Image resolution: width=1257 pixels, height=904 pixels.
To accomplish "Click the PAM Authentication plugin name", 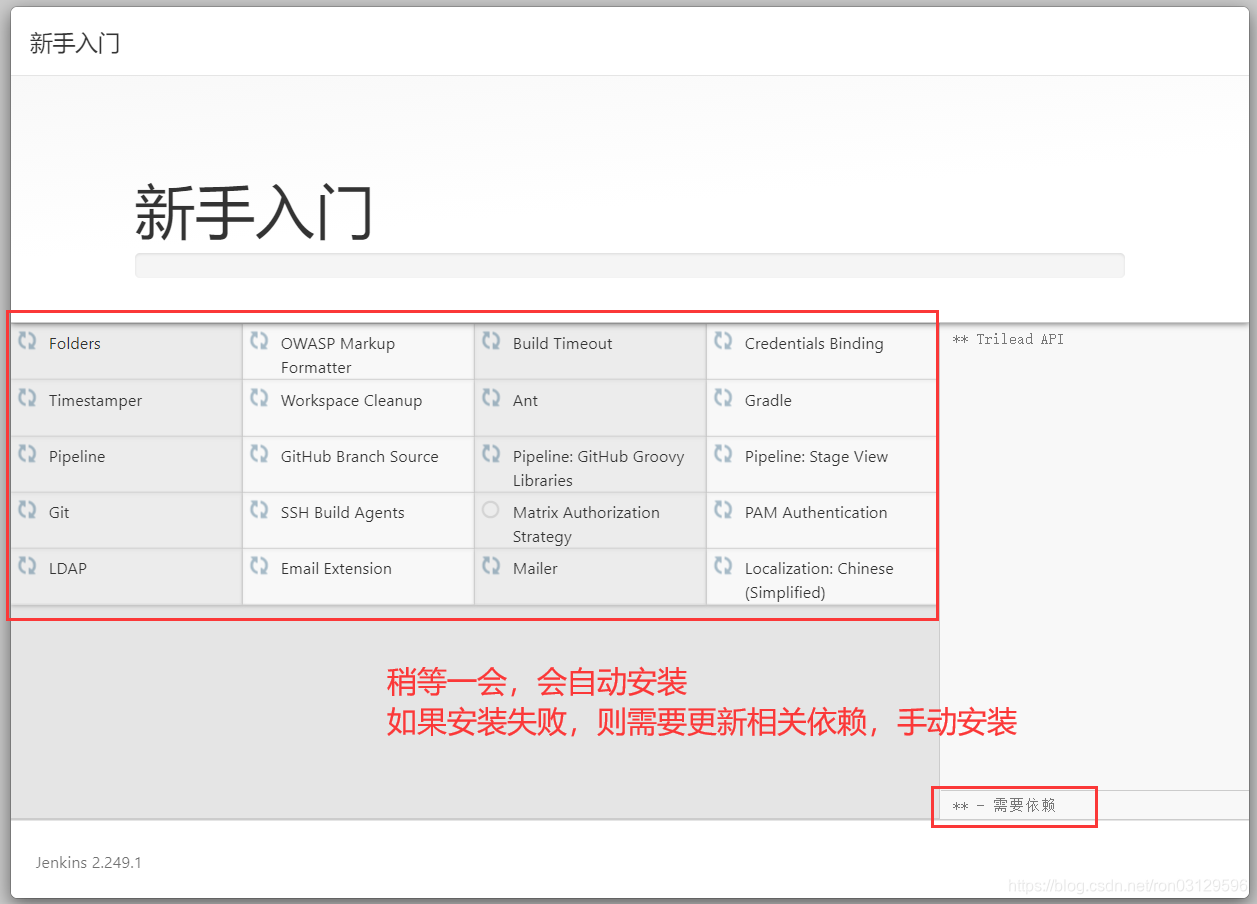I will (x=816, y=512).
